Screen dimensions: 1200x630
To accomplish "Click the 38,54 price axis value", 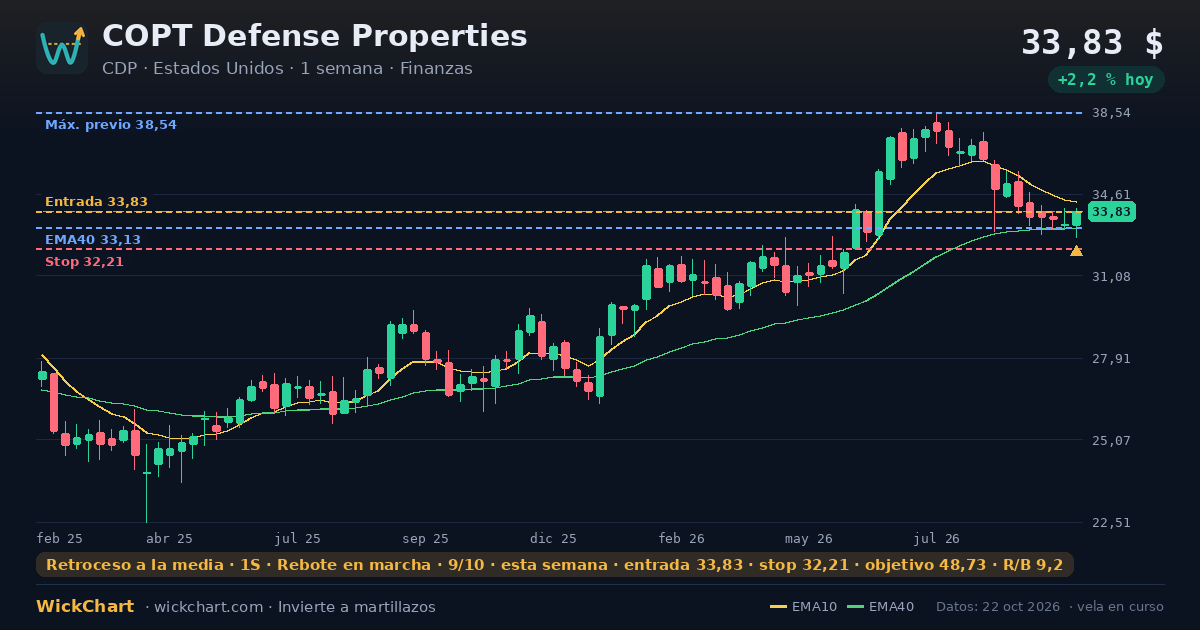I will point(1110,113).
